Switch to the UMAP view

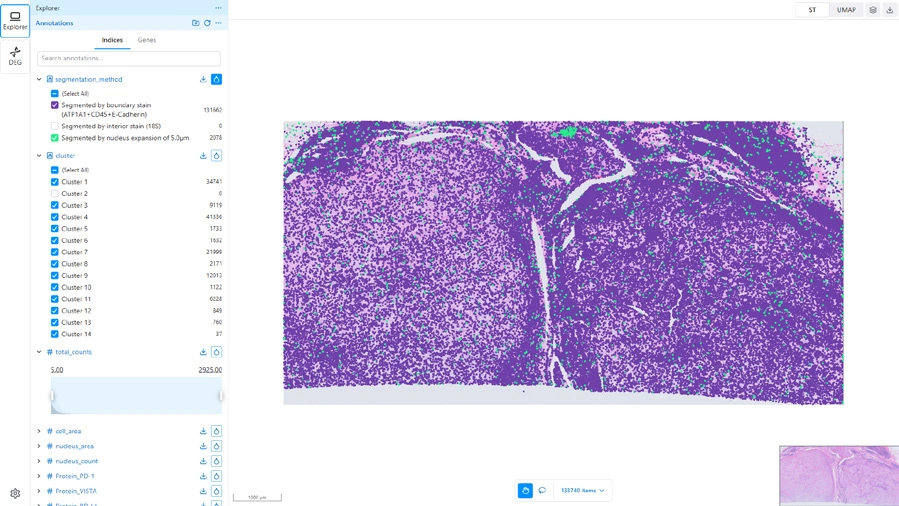(846, 10)
